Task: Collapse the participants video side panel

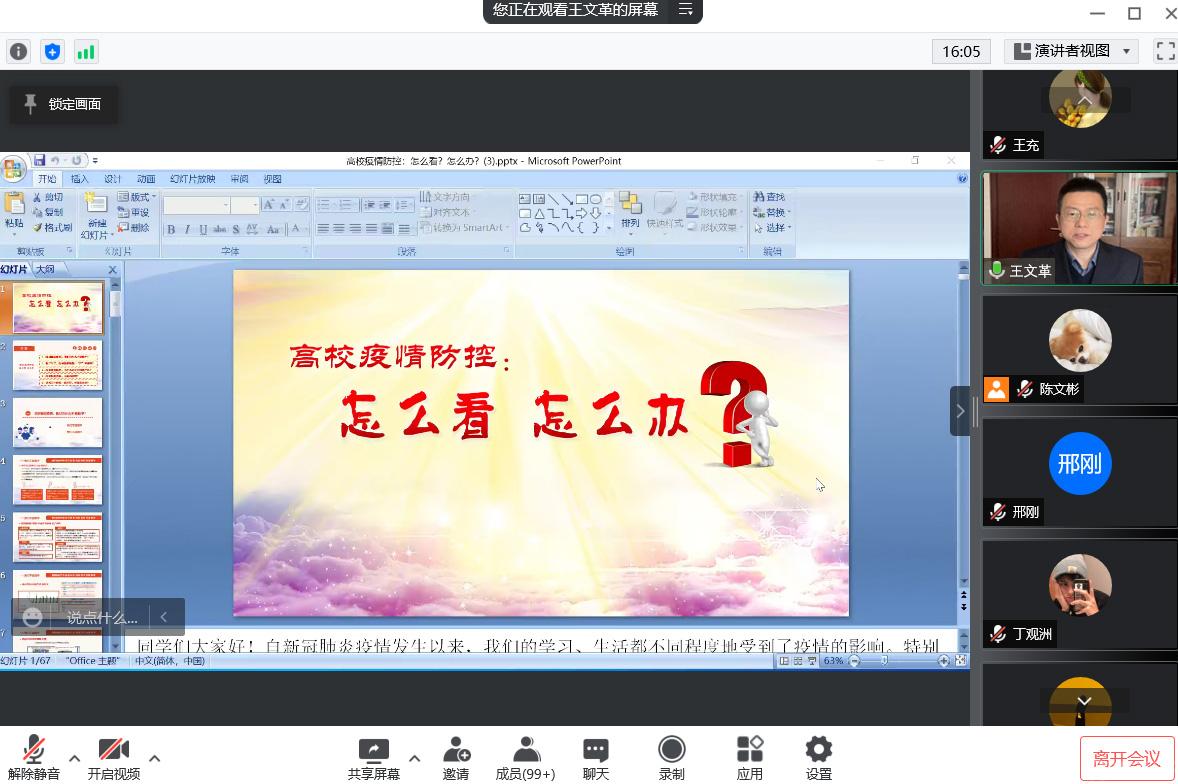Action: coord(960,411)
